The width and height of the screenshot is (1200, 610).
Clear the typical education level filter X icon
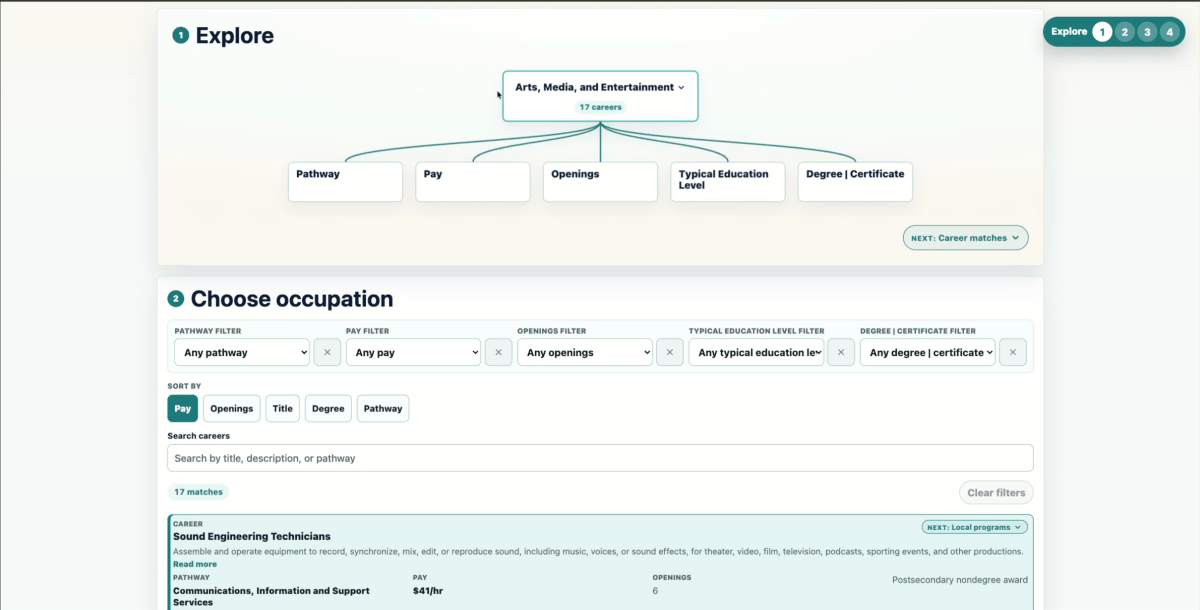click(842, 352)
